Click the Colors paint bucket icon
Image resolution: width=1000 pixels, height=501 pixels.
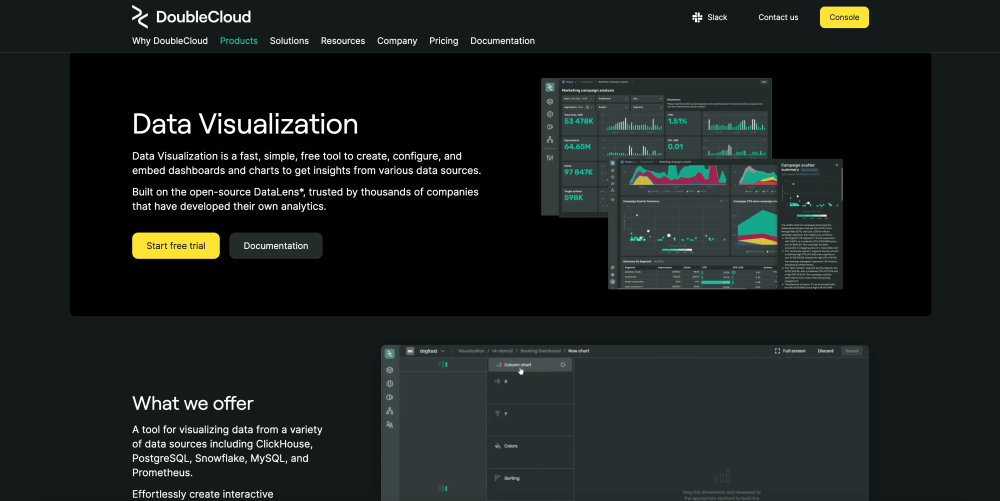[497, 446]
